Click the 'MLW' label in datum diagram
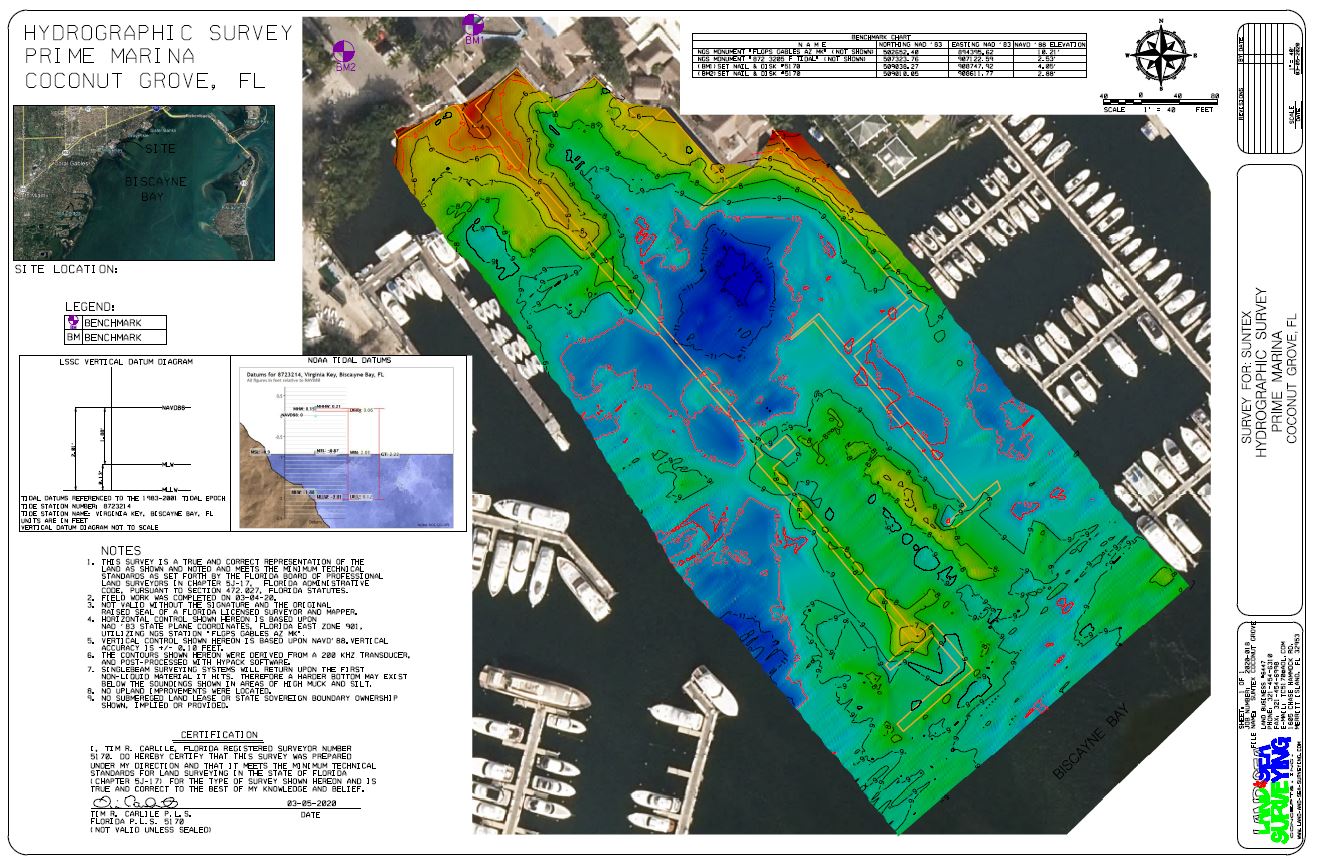This screenshot has width=1319, height=864. pos(168,464)
